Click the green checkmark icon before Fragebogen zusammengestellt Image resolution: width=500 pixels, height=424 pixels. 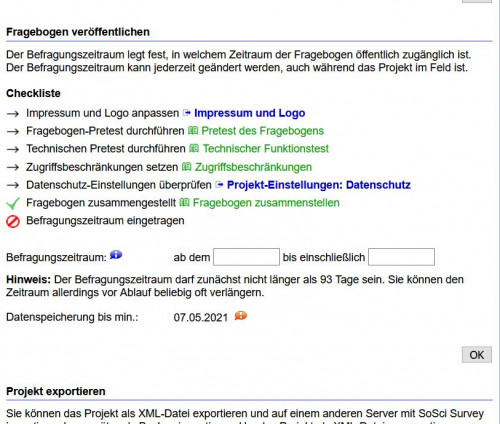click(x=13, y=203)
